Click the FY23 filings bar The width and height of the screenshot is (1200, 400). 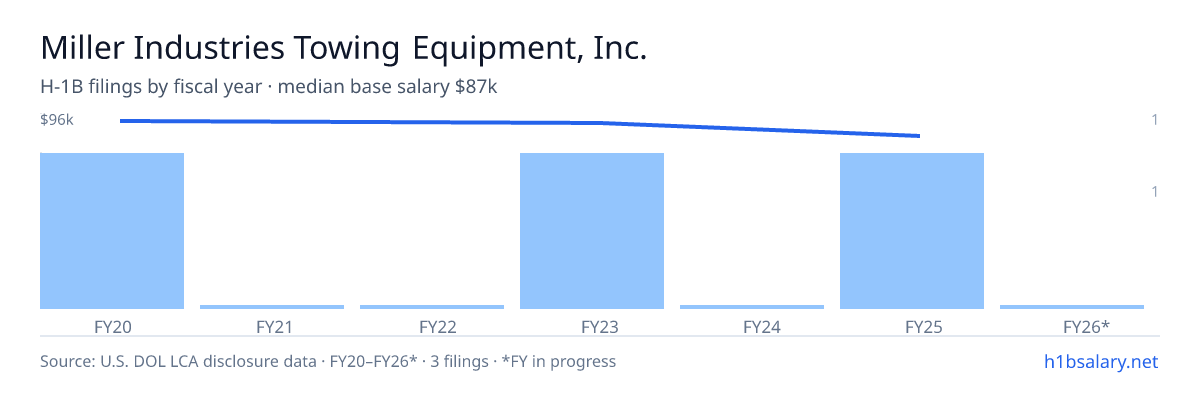[x=592, y=231]
